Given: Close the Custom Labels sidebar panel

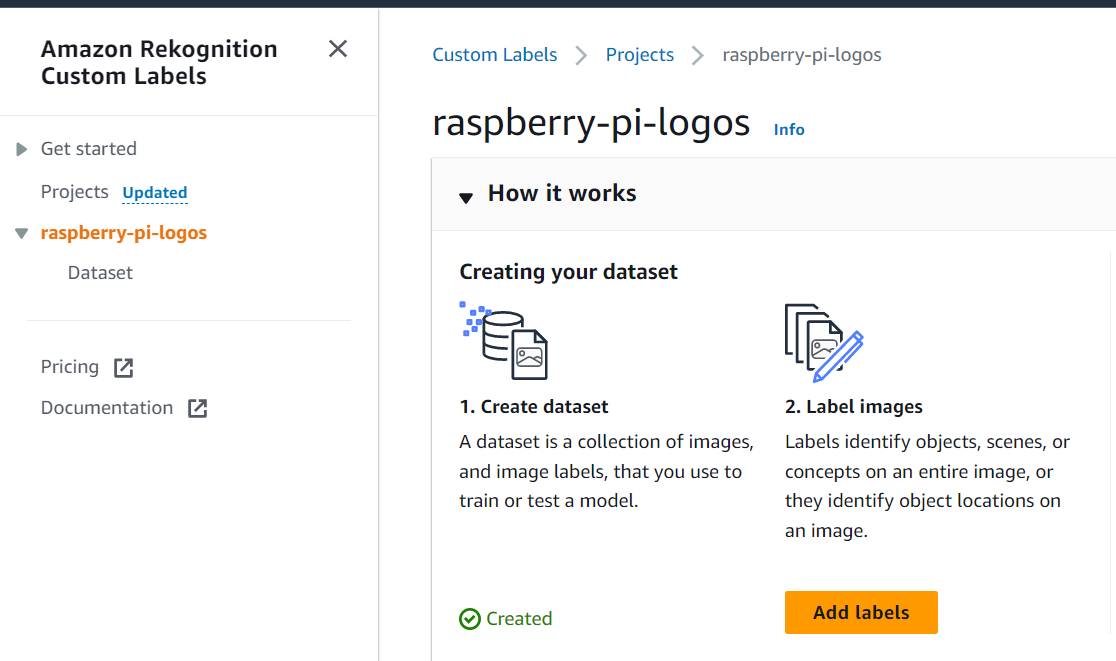Looking at the screenshot, I should [x=338, y=49].
